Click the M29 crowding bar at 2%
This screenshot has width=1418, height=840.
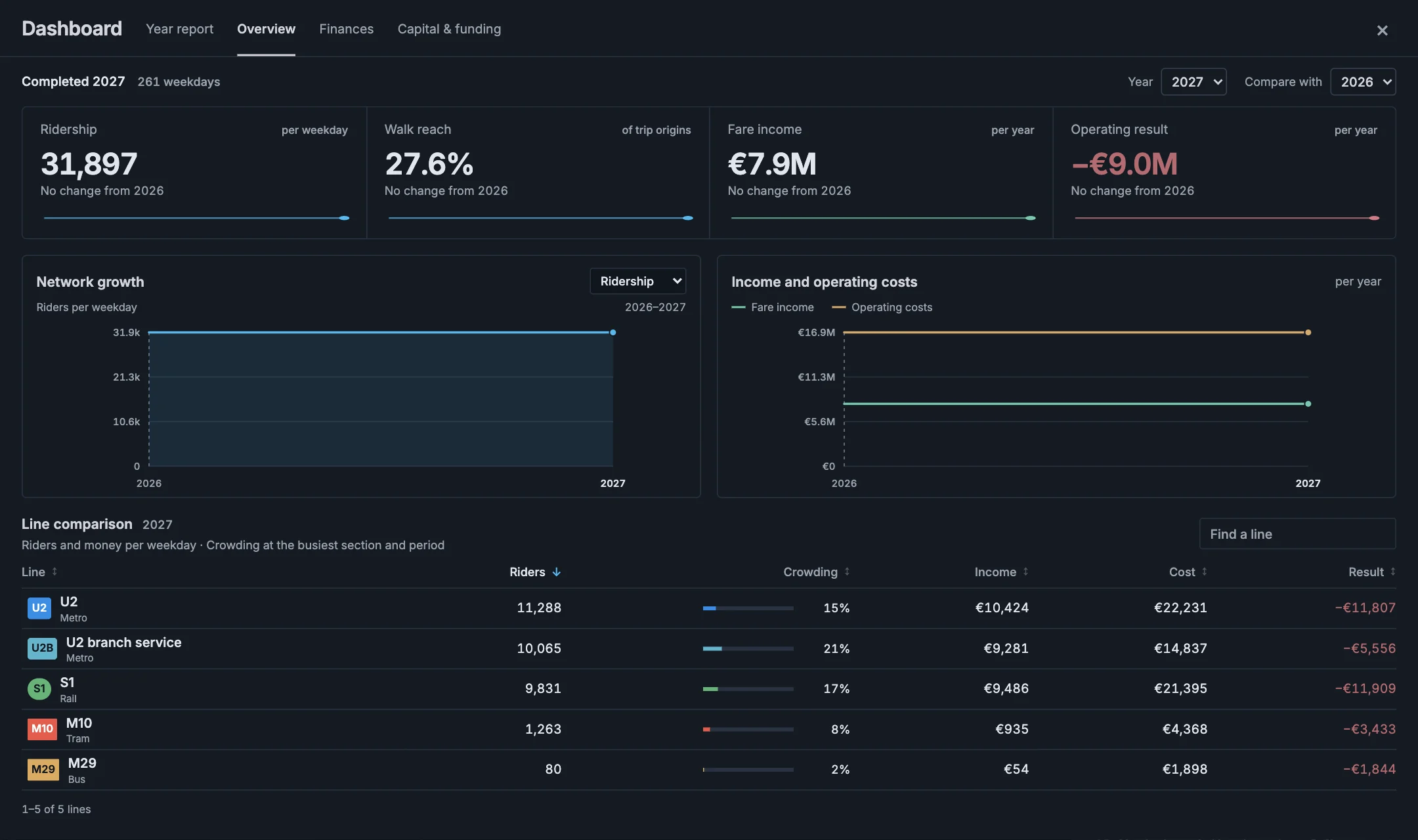pyautogui.click(x=748, y=770)
